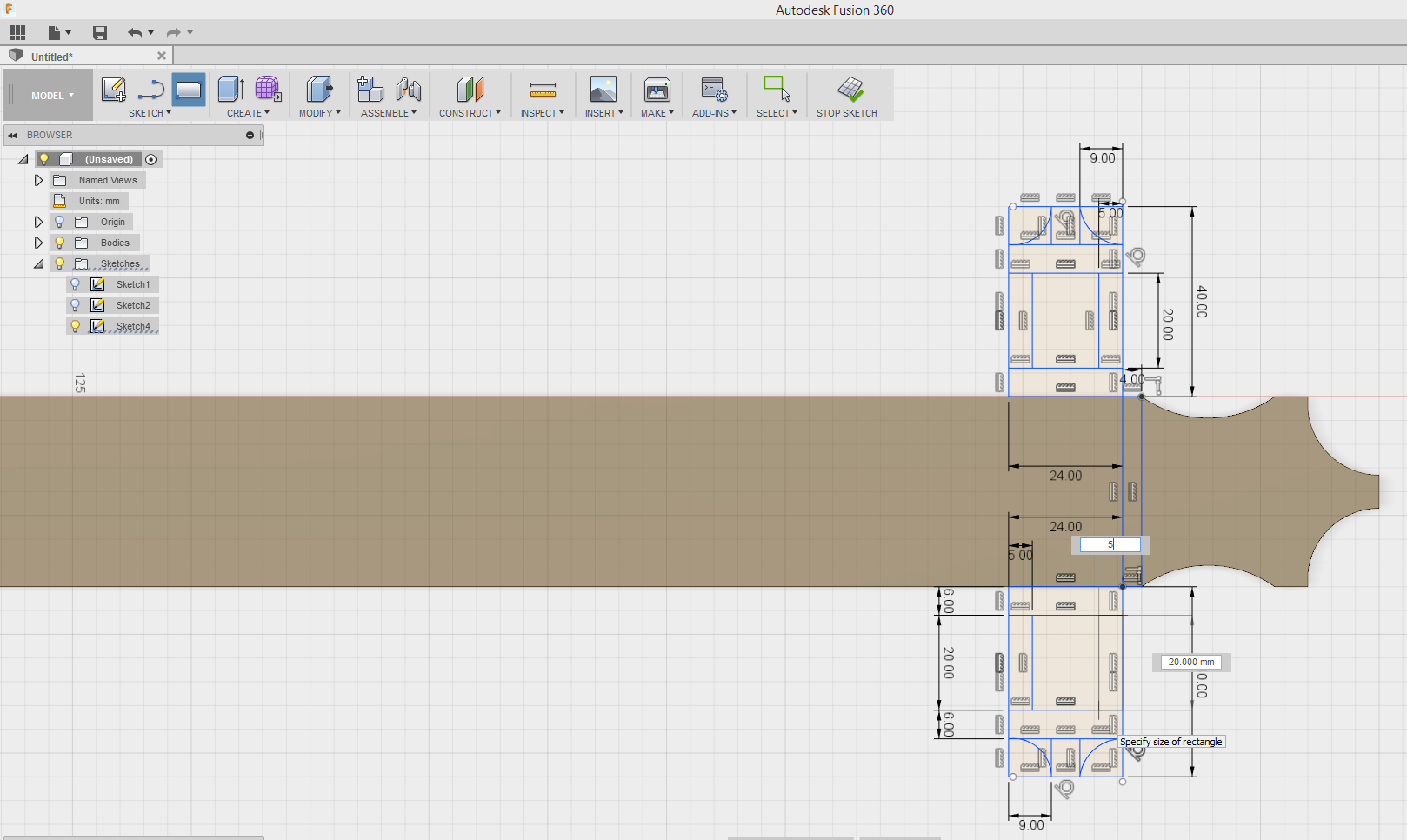Toggle visibility bulb of Bodies folder
The width and height of the screenshot is (1407, 840).
[x=60, y=243]
